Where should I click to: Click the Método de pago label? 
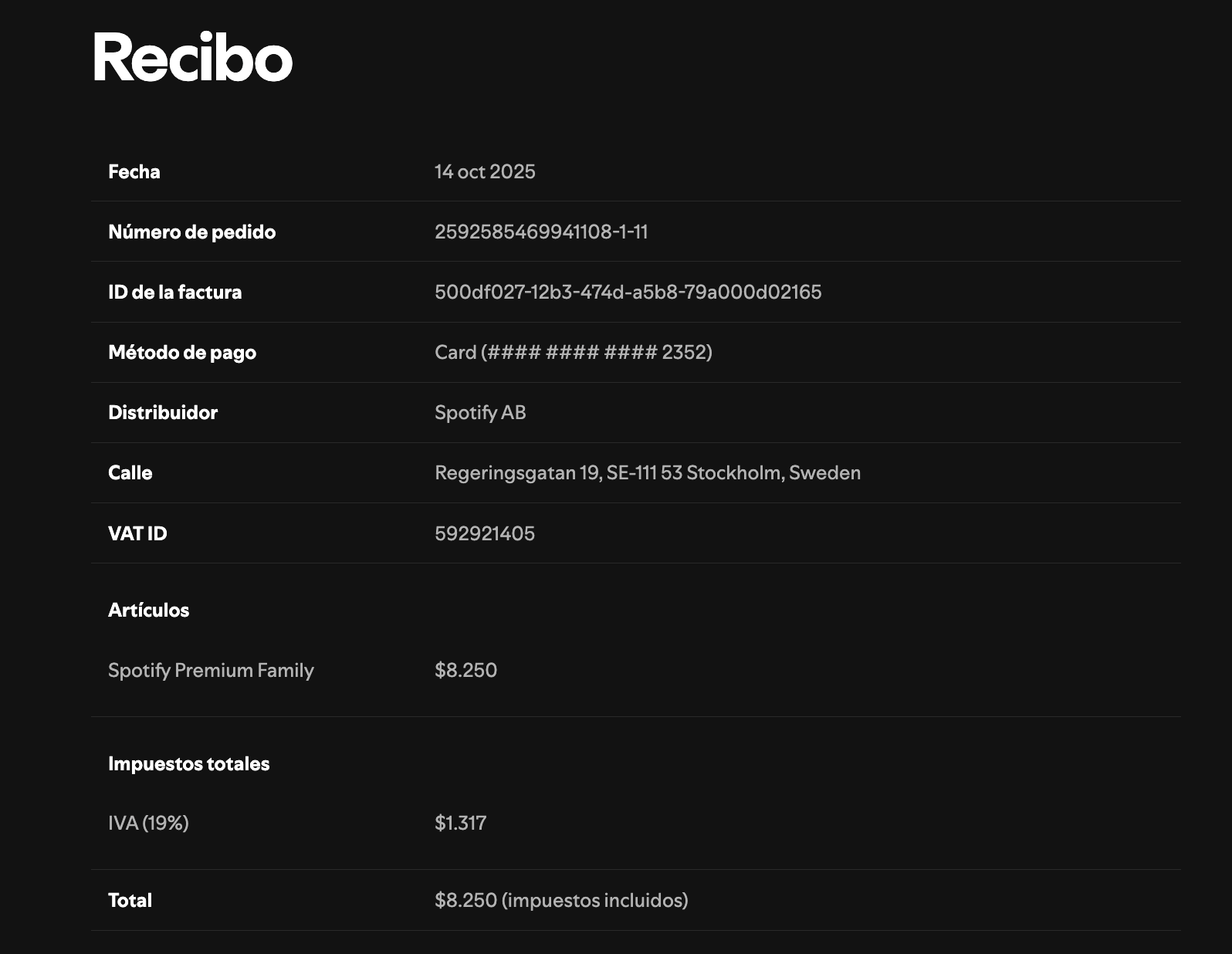pos(182,352)
